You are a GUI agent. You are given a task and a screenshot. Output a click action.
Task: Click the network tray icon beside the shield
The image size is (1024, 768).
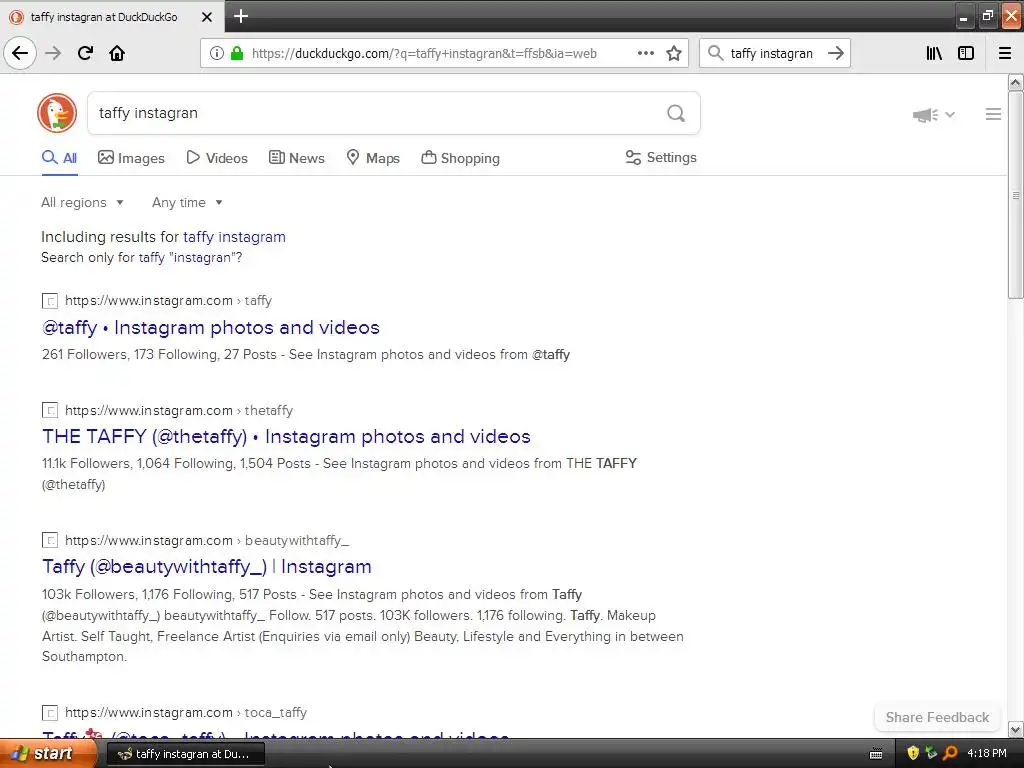tap(931, 753)
